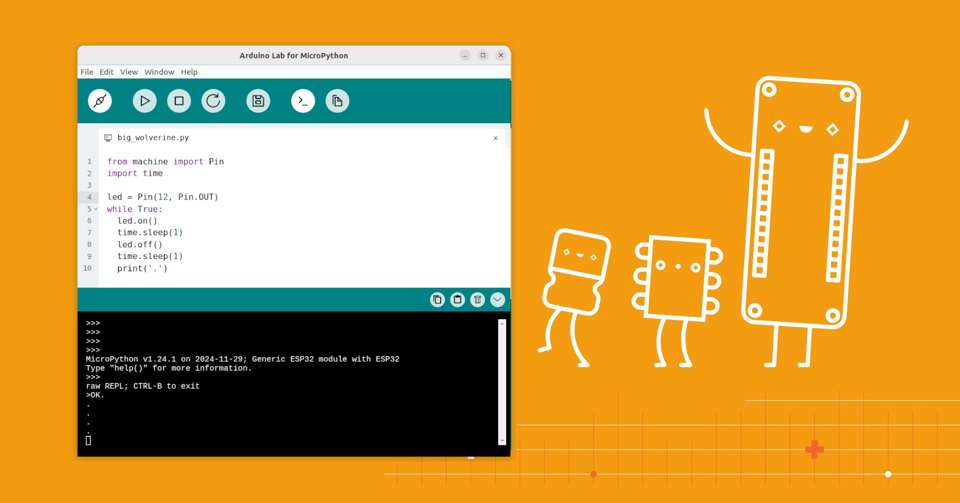Reset the board with the Reload icon
This screenshot has height=503, width=960.
[x=213, y=101]
